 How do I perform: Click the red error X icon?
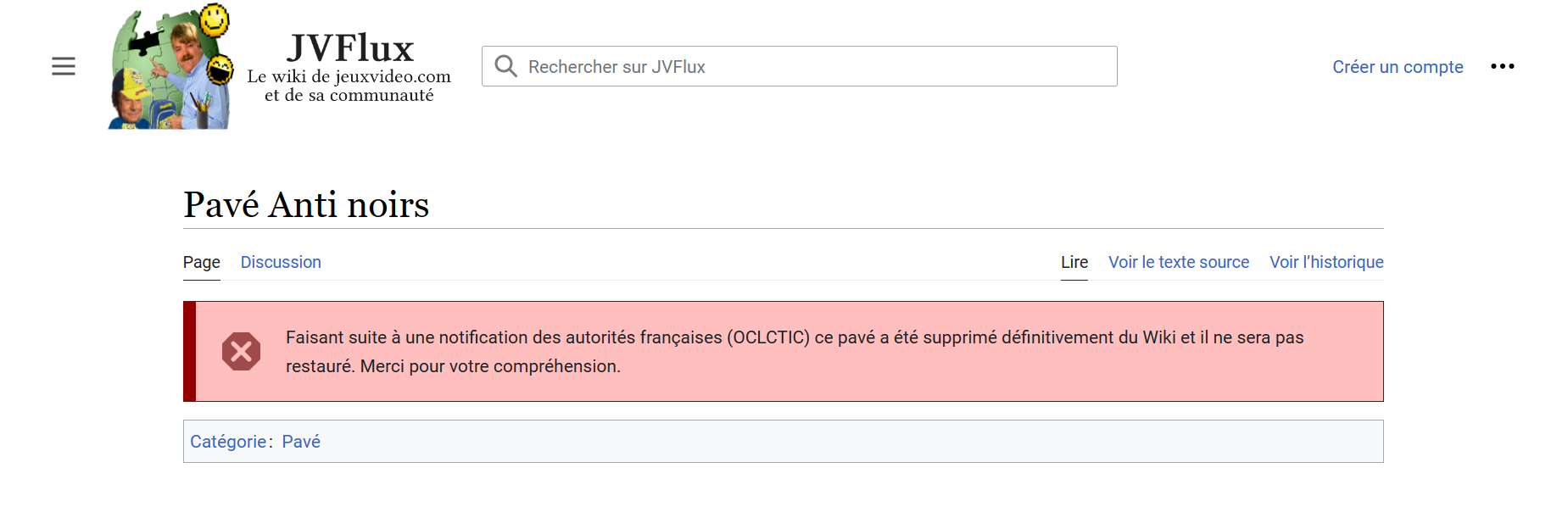tap(241, 351)
